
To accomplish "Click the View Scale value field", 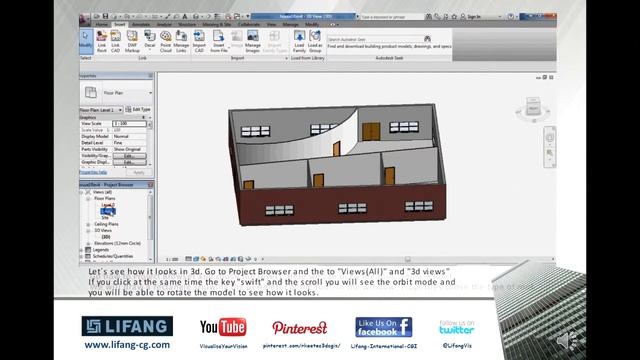I will pyautogui.click(x=129, y=123).
